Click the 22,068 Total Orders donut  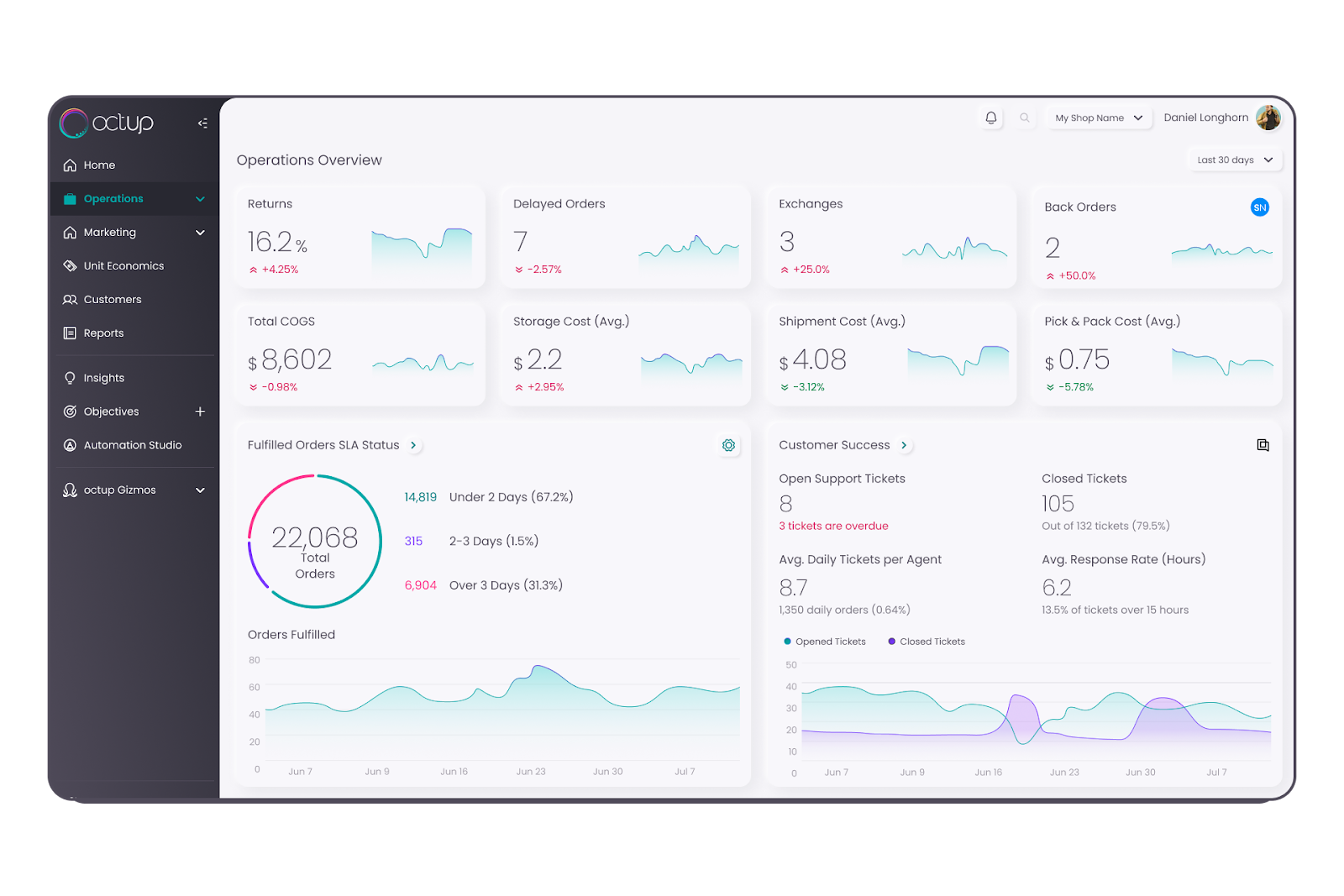[x=315, y=542]
